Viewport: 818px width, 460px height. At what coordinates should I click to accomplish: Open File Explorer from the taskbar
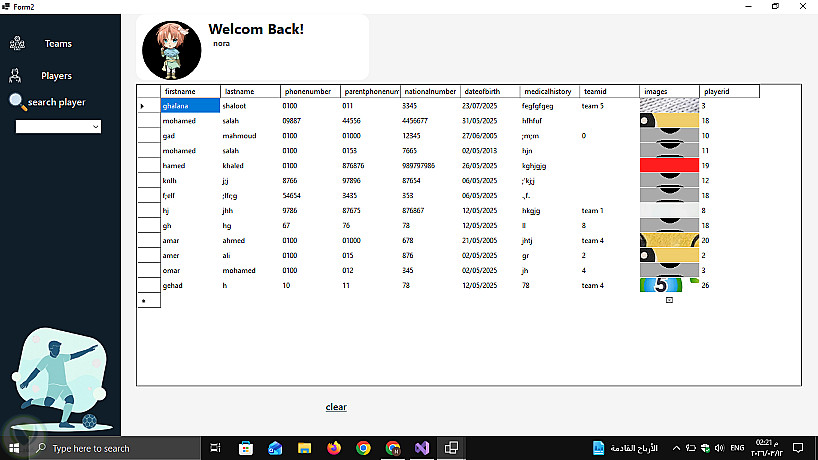point(304,448)
